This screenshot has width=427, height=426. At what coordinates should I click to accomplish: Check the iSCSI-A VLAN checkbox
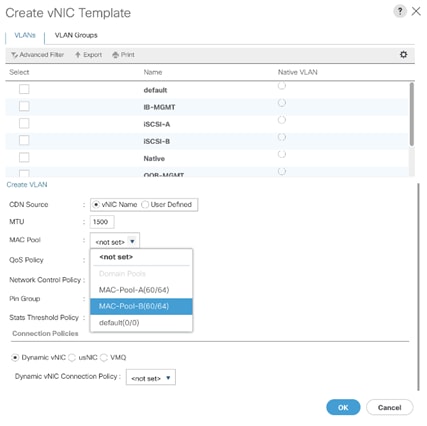tap(24, 123)
